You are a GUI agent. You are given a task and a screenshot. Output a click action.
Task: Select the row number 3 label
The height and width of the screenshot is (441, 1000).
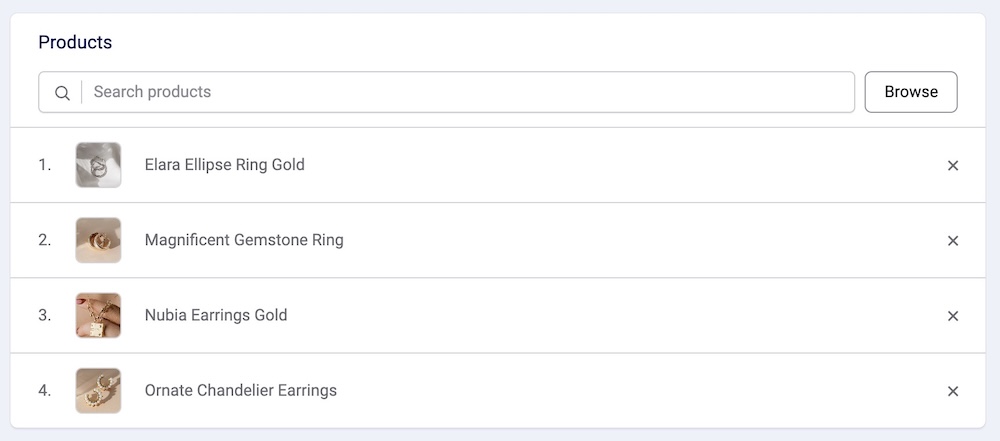pos(45,315)
